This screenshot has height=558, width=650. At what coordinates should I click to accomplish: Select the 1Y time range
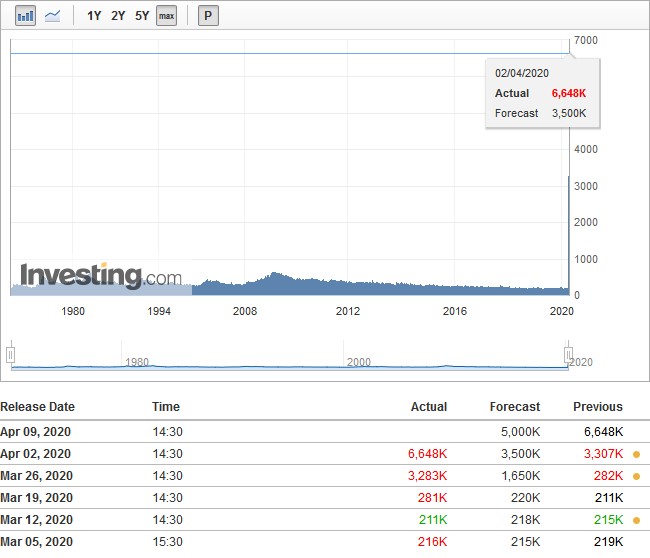(x=94, y=16)
